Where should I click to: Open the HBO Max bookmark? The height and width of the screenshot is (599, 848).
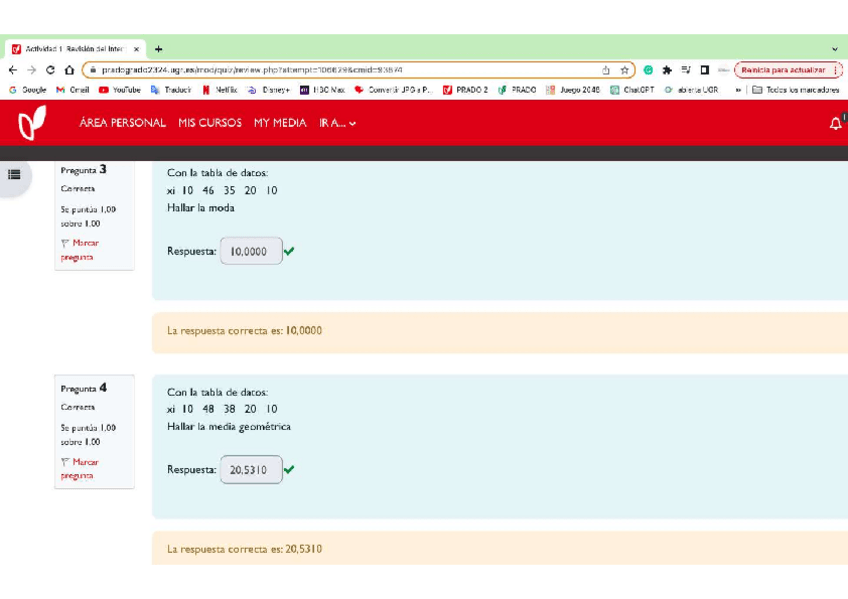point(323,90)
